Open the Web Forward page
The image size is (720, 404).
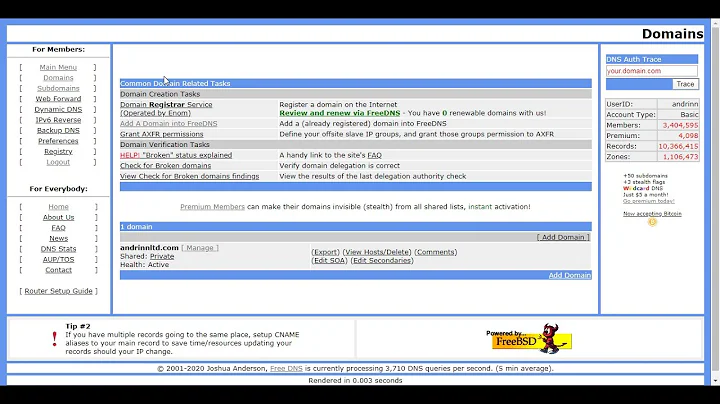[58, 99]
